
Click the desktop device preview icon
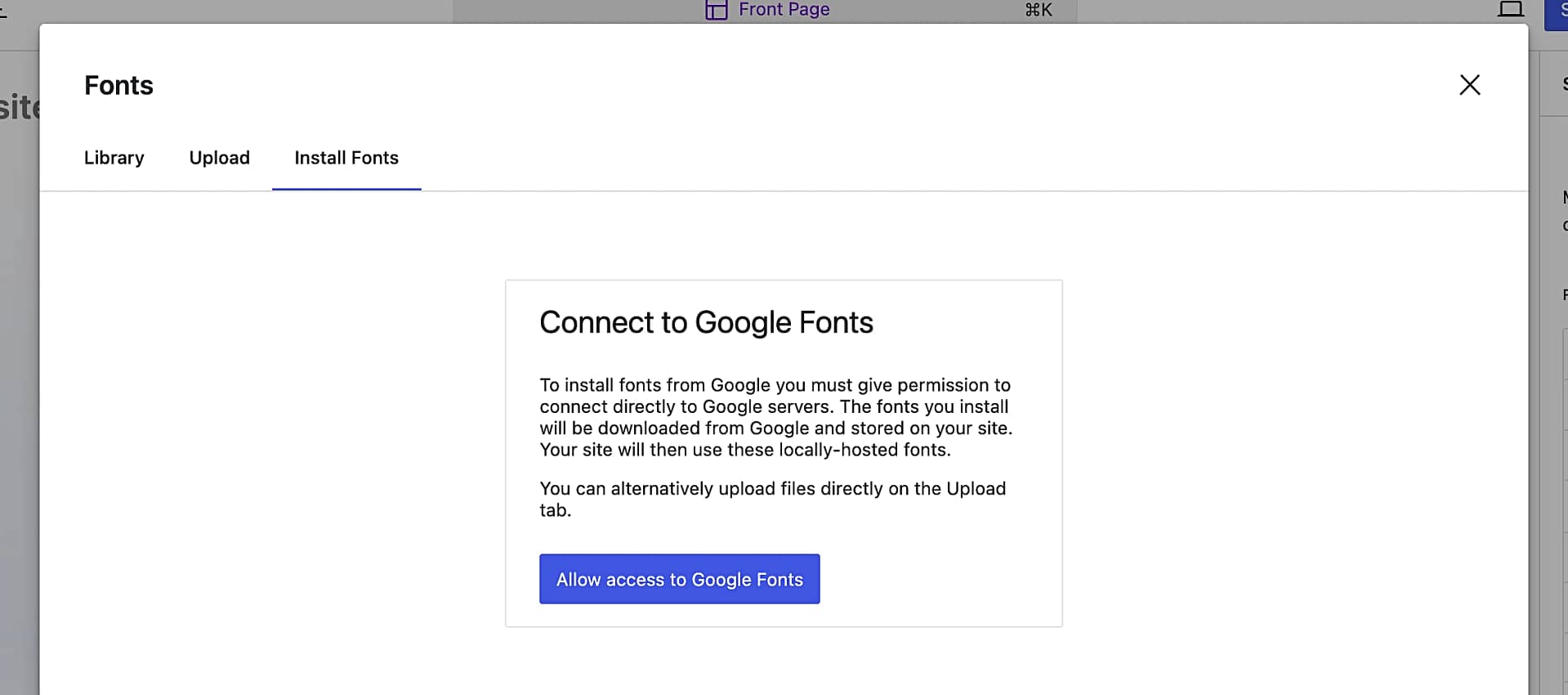1510,9
